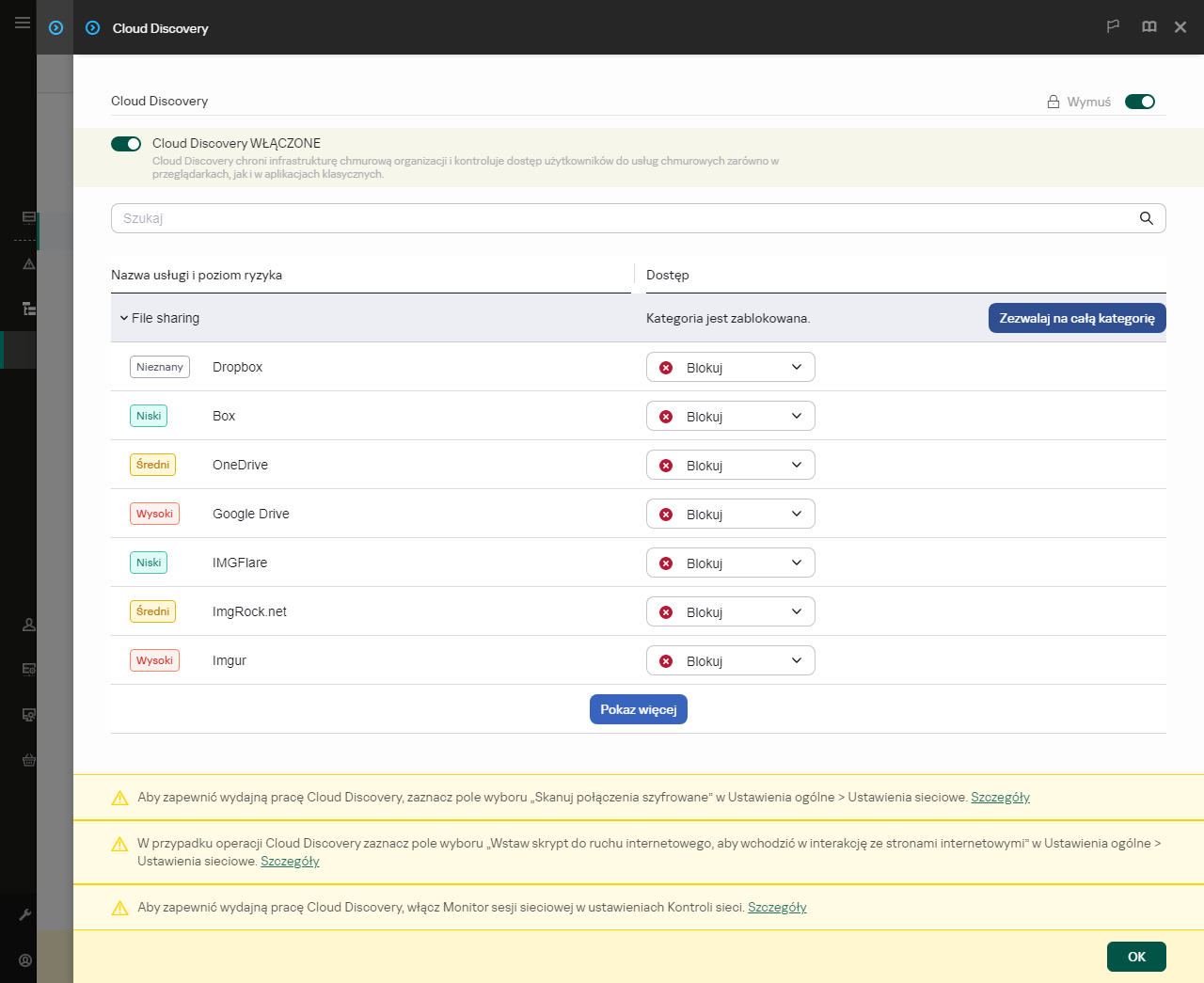The width and height of the screenshot is (1204, 983).
Task: Click the search magnifier icon
Action: point(1146,217)
